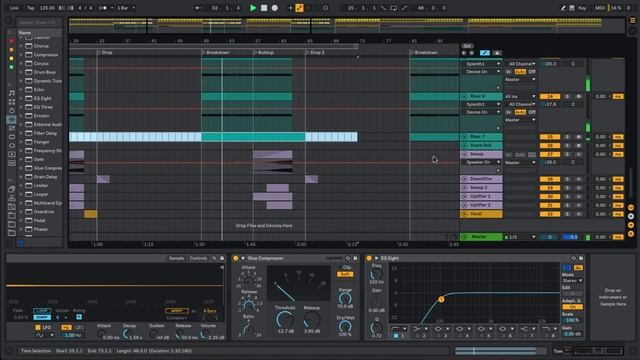Image resolution: width=640 pixels, height=360 pixels.
Task: Click the Glue Compressor Threshold knob
Action: (x=285, y=320)
